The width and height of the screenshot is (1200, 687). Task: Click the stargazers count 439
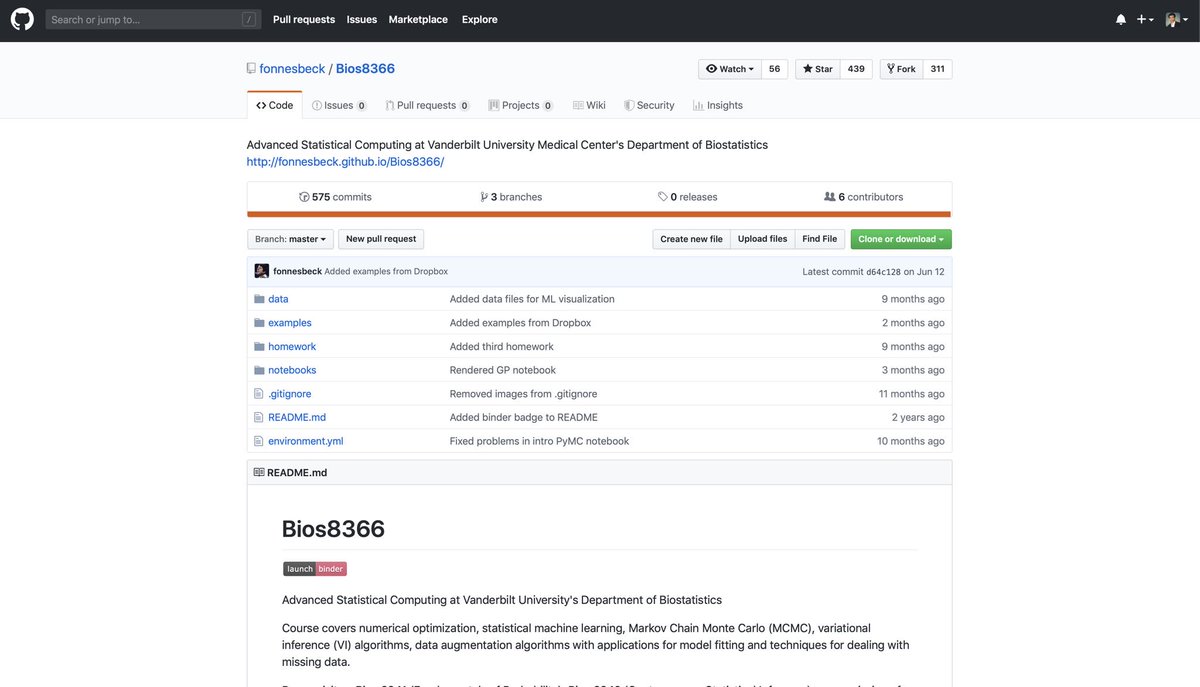(856, 69)
